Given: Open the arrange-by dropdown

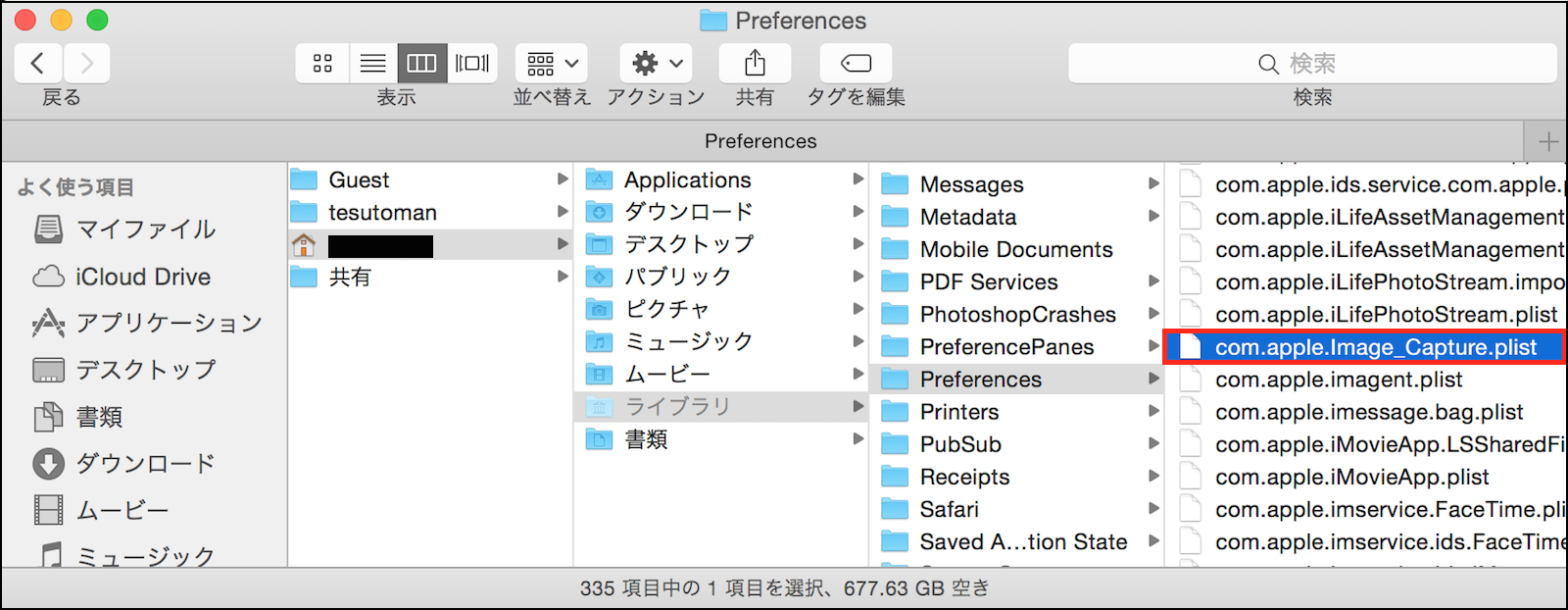Looking at the screenshot, I should (x=552, y=64).
